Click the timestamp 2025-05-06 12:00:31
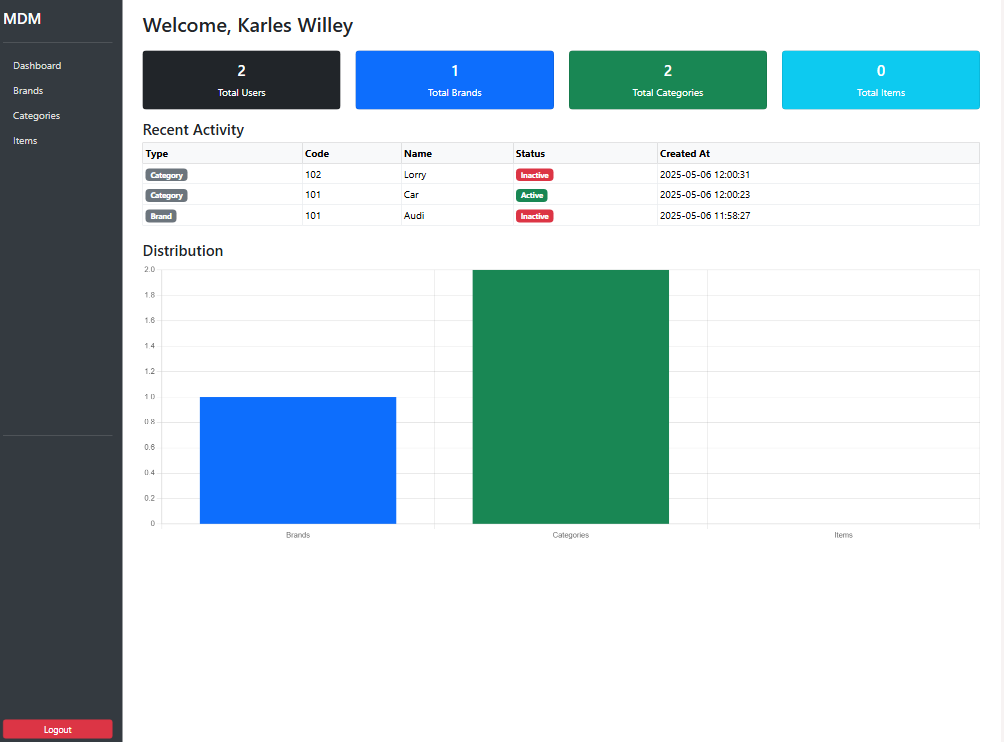The image size is (1004, 742). pos(705,174)
